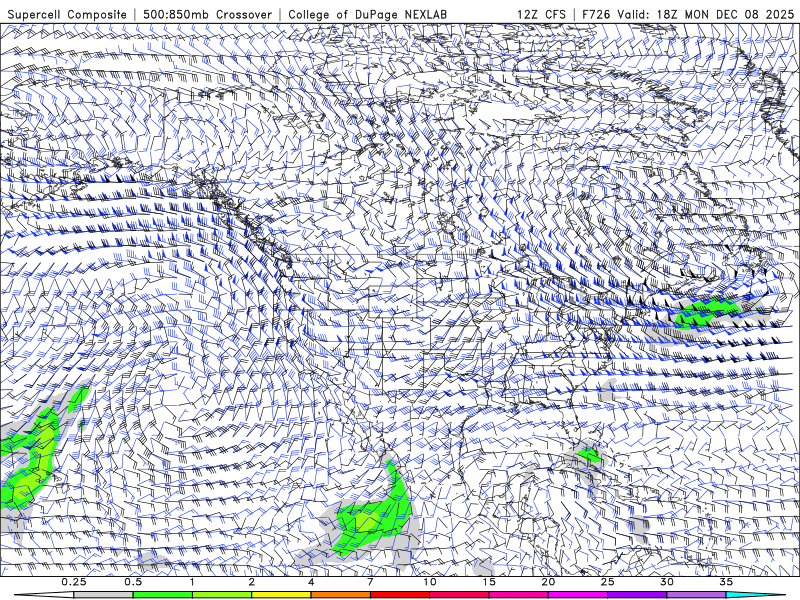The image size is (800, 600).
Task: Click the 'Supercell Composite' title text
Action: pyautogui.click(x=67, y=14)
